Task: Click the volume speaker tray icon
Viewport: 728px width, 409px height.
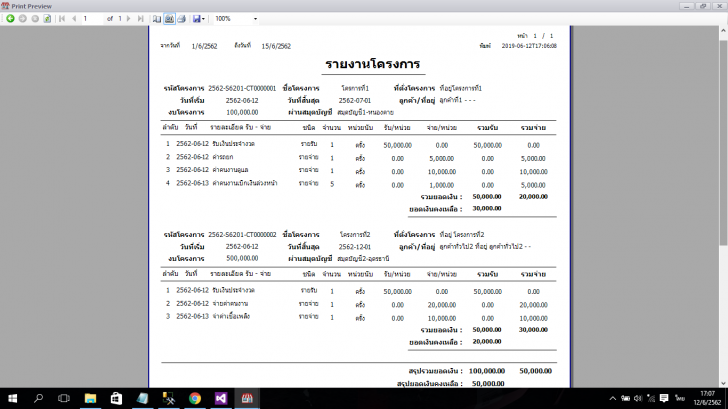Action: [x=638, y=398]
